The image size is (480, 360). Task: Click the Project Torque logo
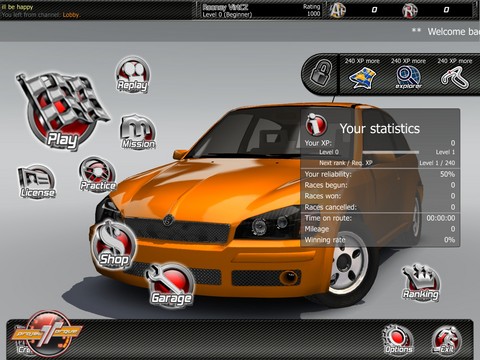[x=47, y=333]
